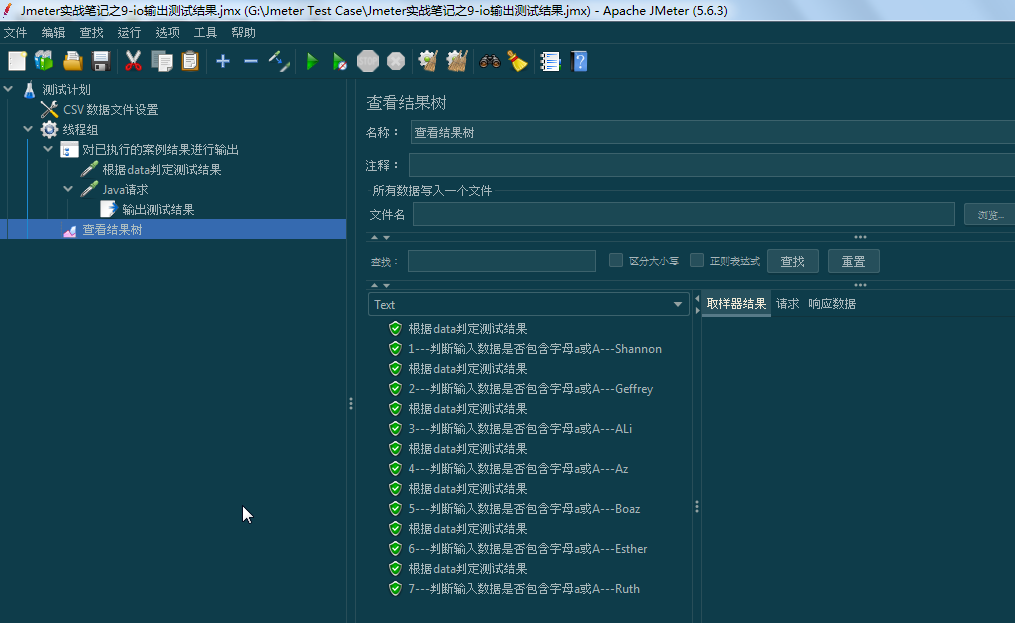Collapse all nodes with the minus icon
Screen dimensions: 1015x623
pyautogui.click(x=251, y=61)
